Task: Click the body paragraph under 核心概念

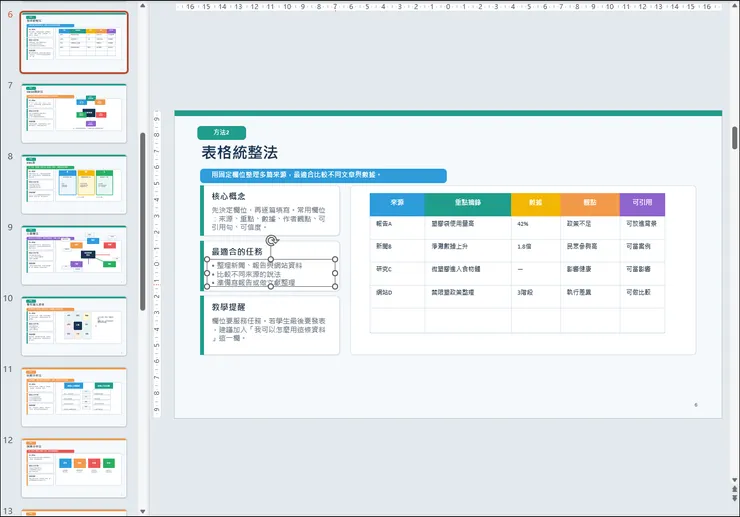Action: 269,218
